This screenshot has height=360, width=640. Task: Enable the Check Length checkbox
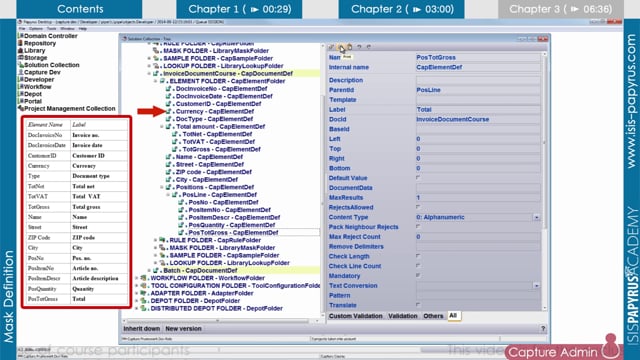[x=418, y=256]
